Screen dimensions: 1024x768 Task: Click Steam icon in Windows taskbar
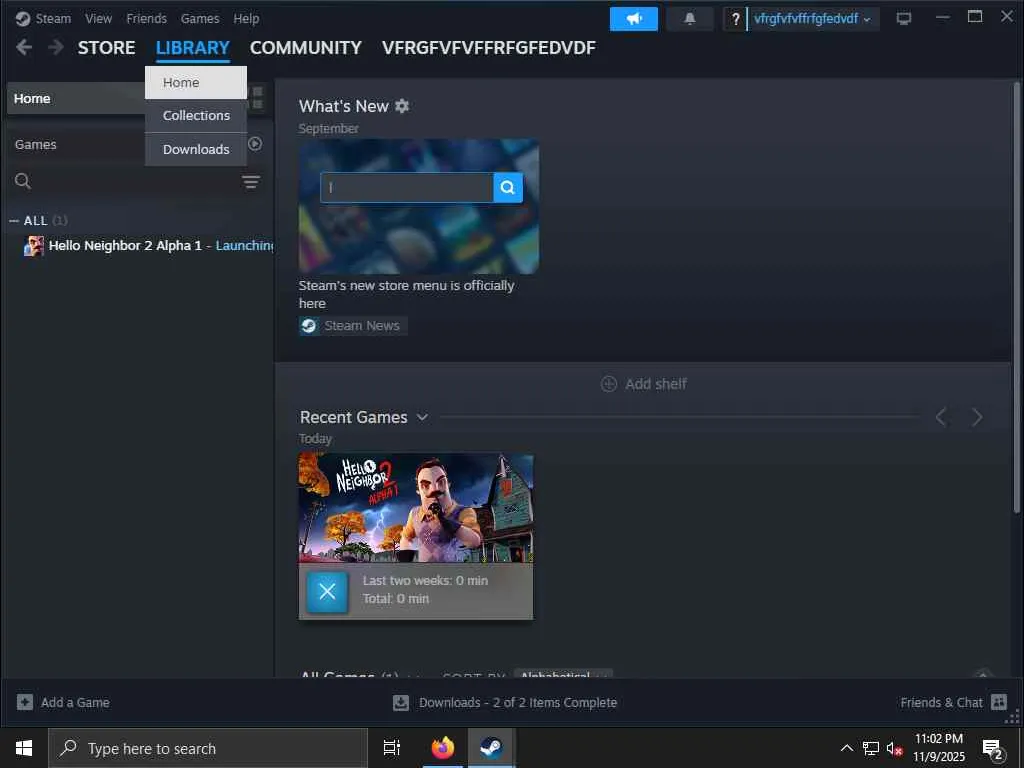[490, 748]
